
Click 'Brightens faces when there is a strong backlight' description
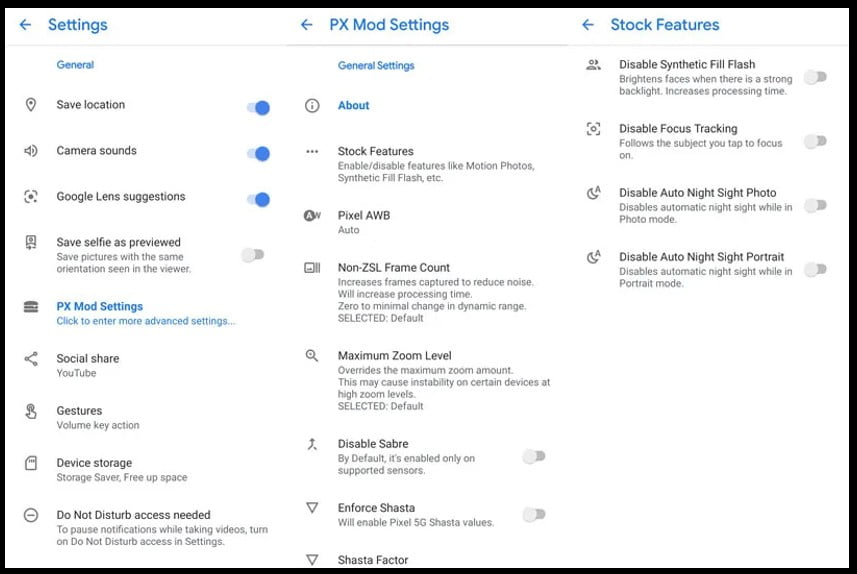706,85
